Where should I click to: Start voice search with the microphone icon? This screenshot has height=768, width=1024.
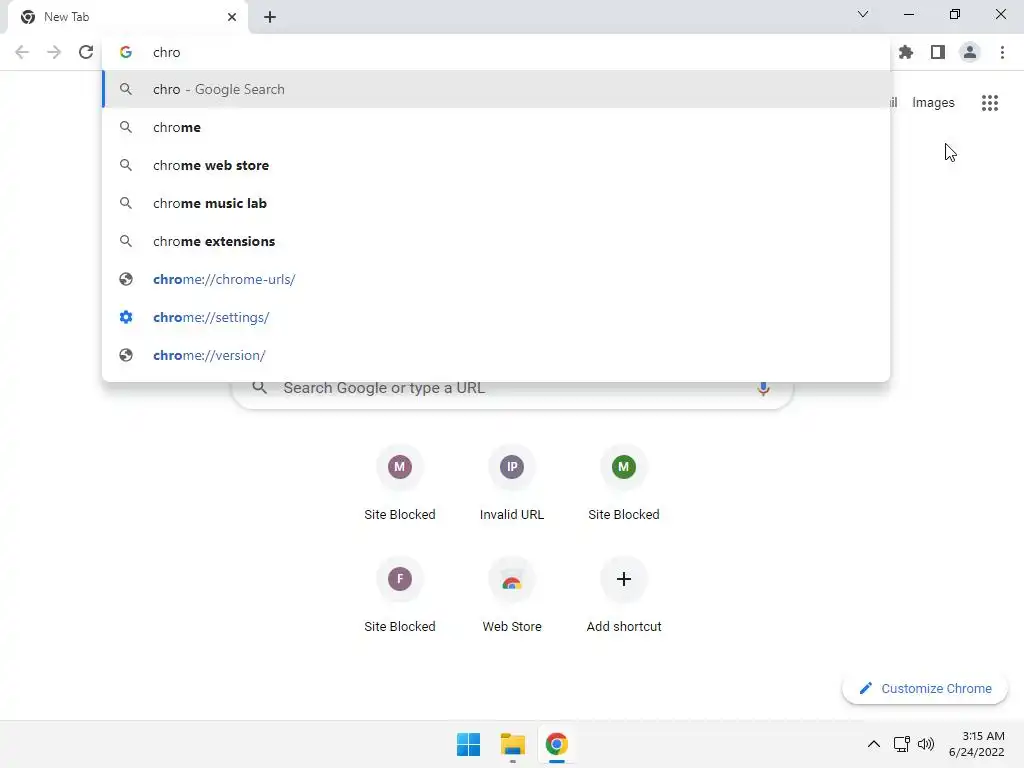point(763,388)
